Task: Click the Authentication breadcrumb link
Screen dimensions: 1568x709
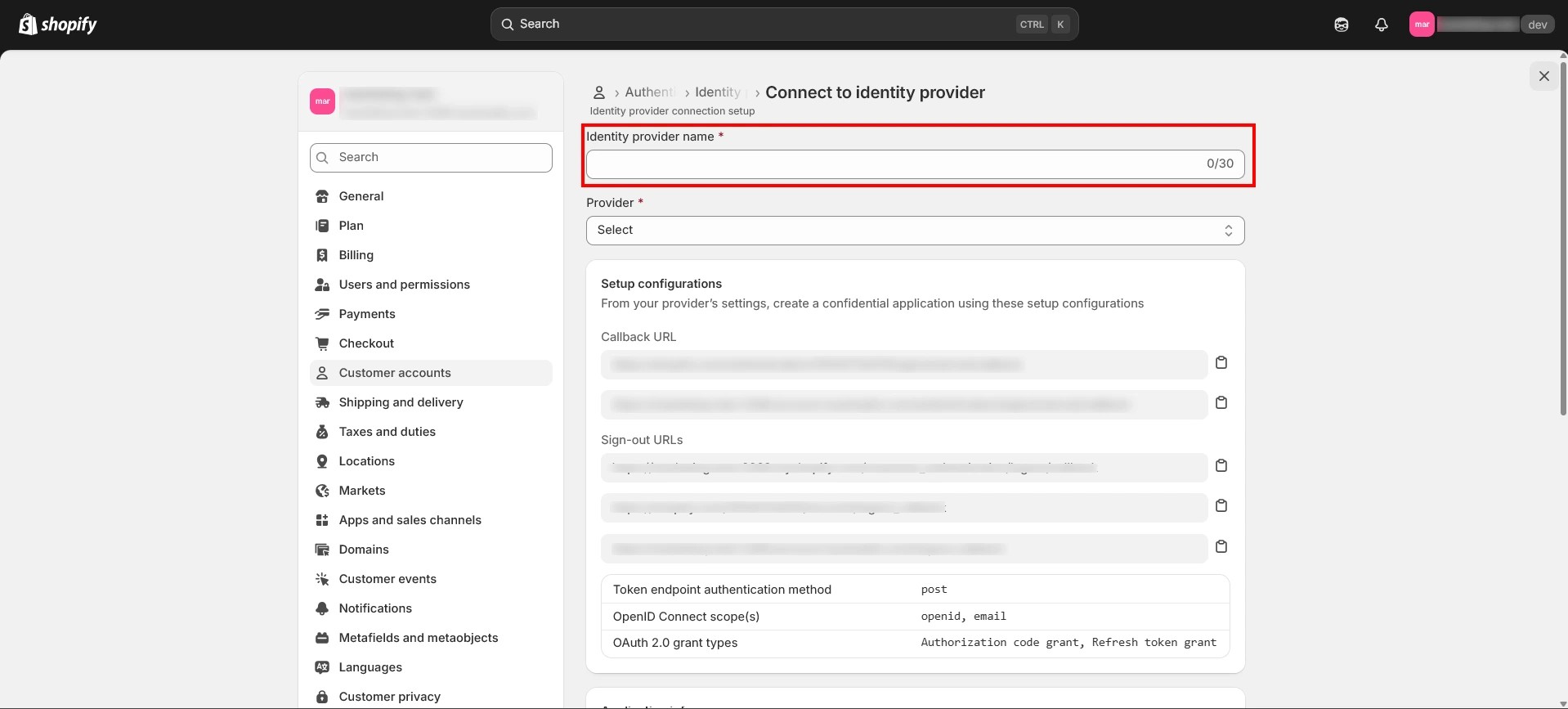Action: [650, 92]
